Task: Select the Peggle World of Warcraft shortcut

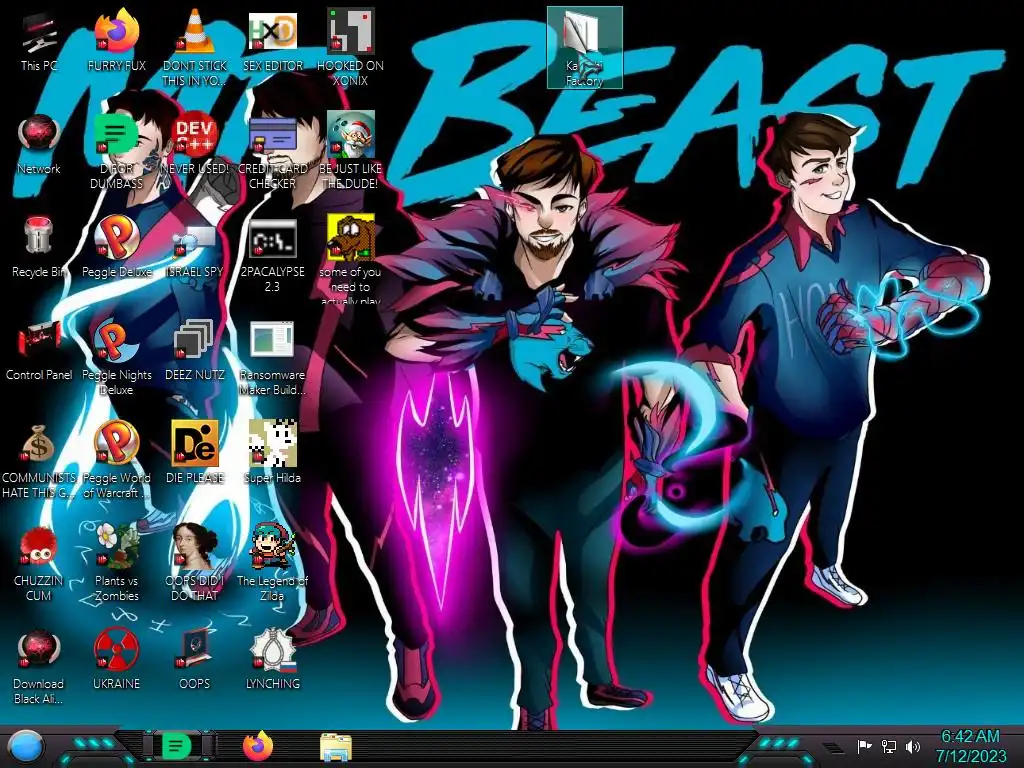Action: 116,460
